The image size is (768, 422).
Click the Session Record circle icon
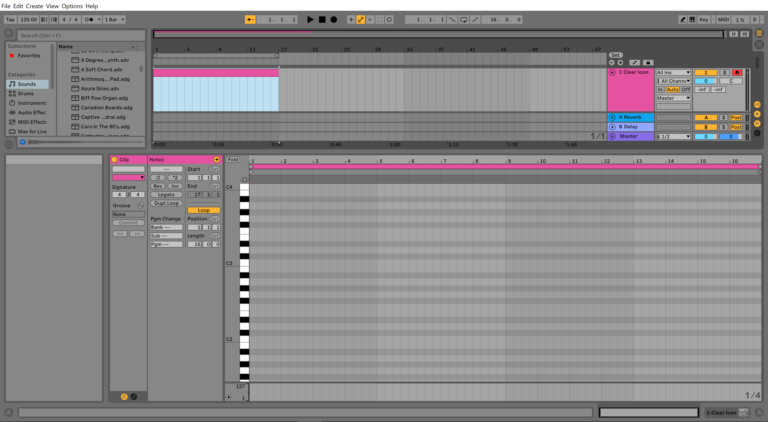point(389,20)
